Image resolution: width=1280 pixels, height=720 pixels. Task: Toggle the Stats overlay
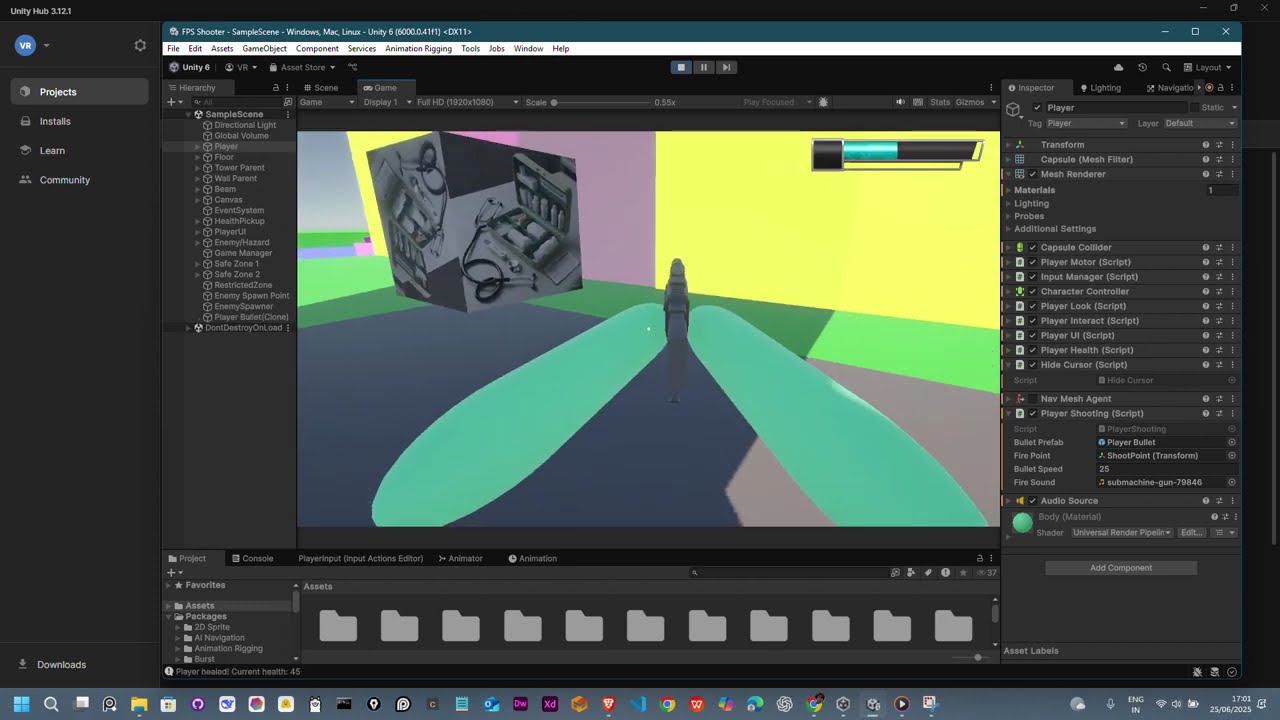click(940, 102)
